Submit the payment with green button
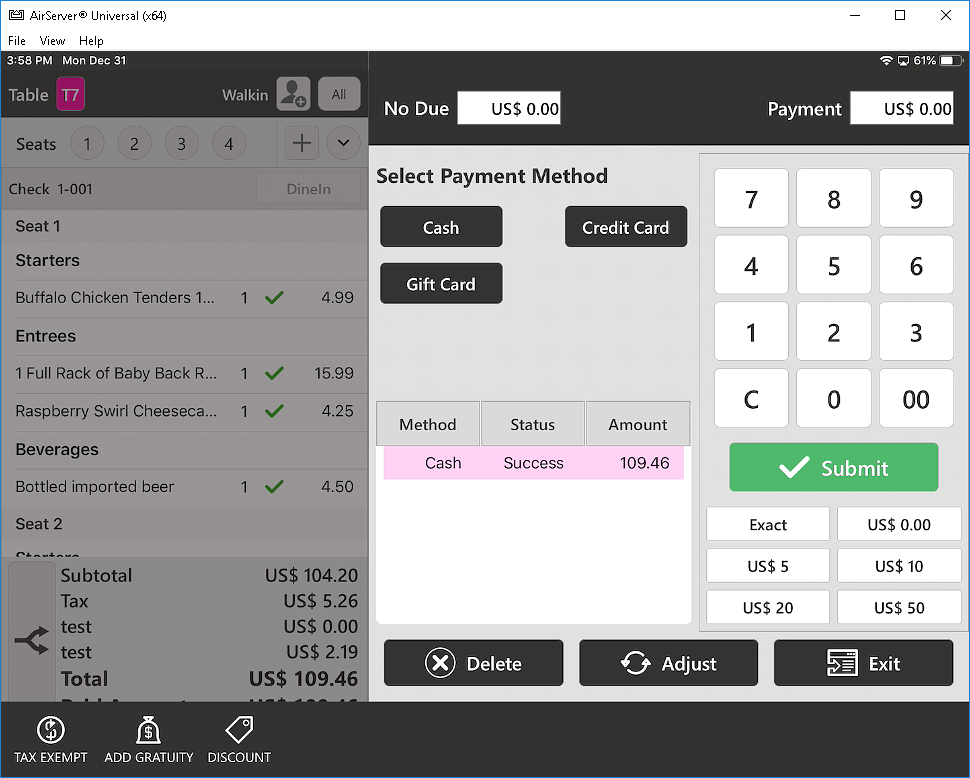 833,467
